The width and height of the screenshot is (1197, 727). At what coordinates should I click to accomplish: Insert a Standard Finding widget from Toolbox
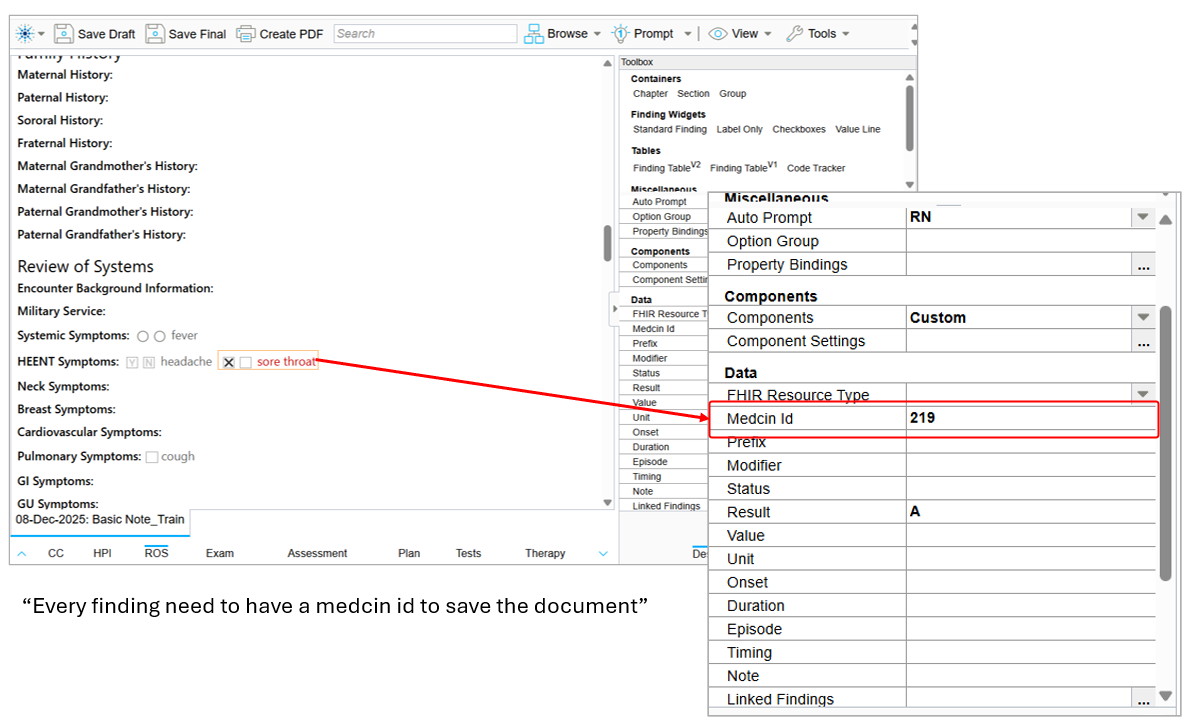pos(669,129)
